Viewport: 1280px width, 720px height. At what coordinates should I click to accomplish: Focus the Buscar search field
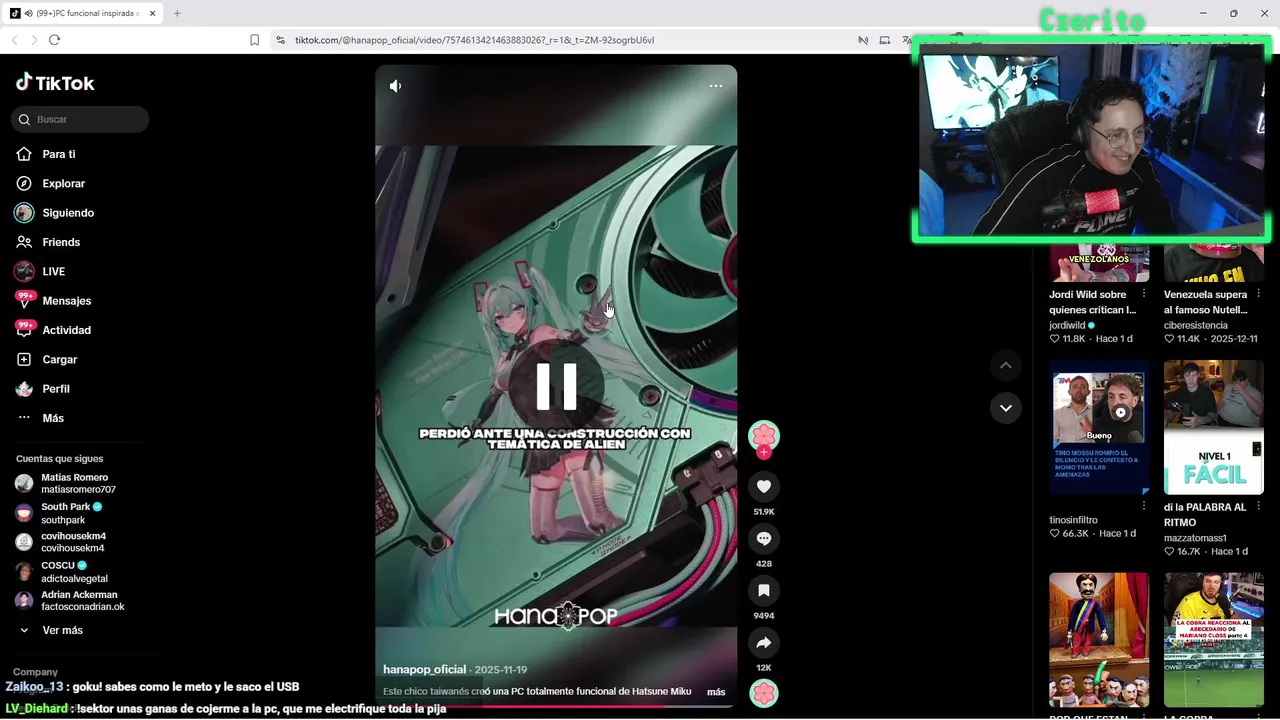pos(80,119)
